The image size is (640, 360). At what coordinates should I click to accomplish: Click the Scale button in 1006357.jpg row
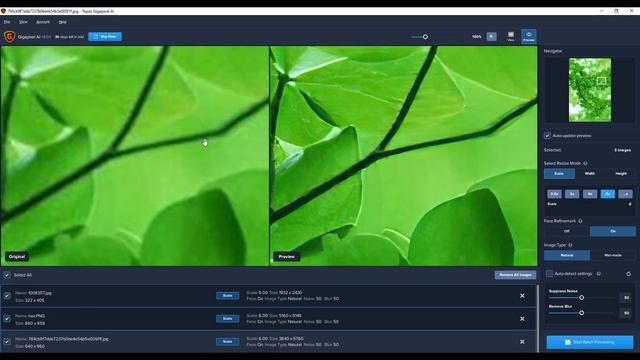[227, 296]
